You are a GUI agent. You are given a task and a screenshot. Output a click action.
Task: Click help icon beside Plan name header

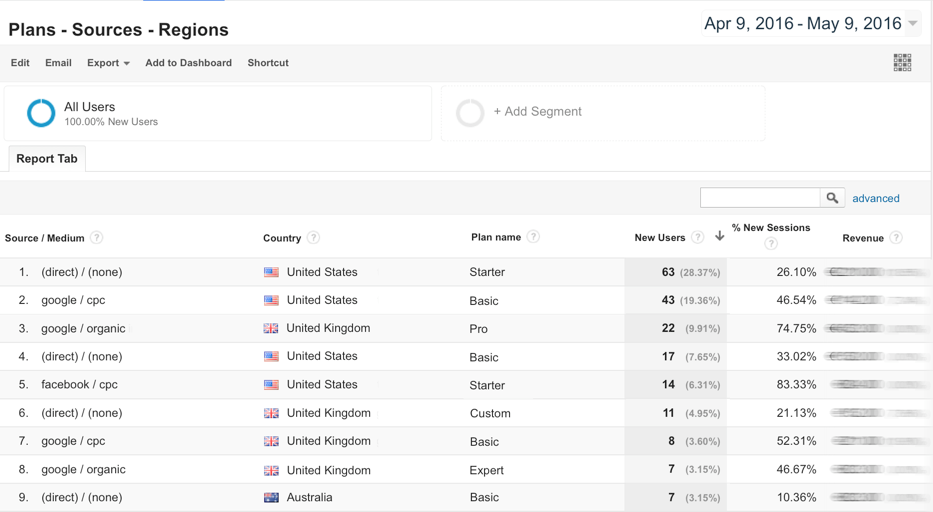[x=534, y=237]
